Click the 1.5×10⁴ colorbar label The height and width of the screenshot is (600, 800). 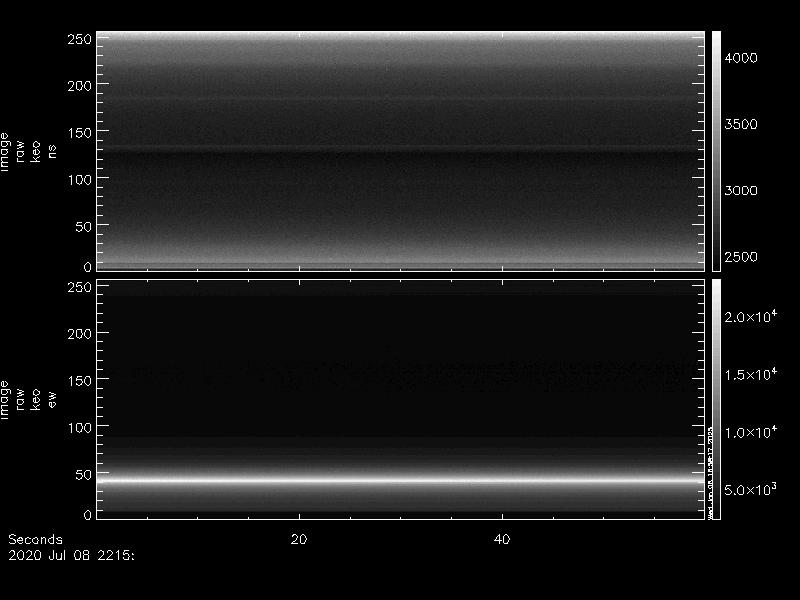(x=750, y=374)
